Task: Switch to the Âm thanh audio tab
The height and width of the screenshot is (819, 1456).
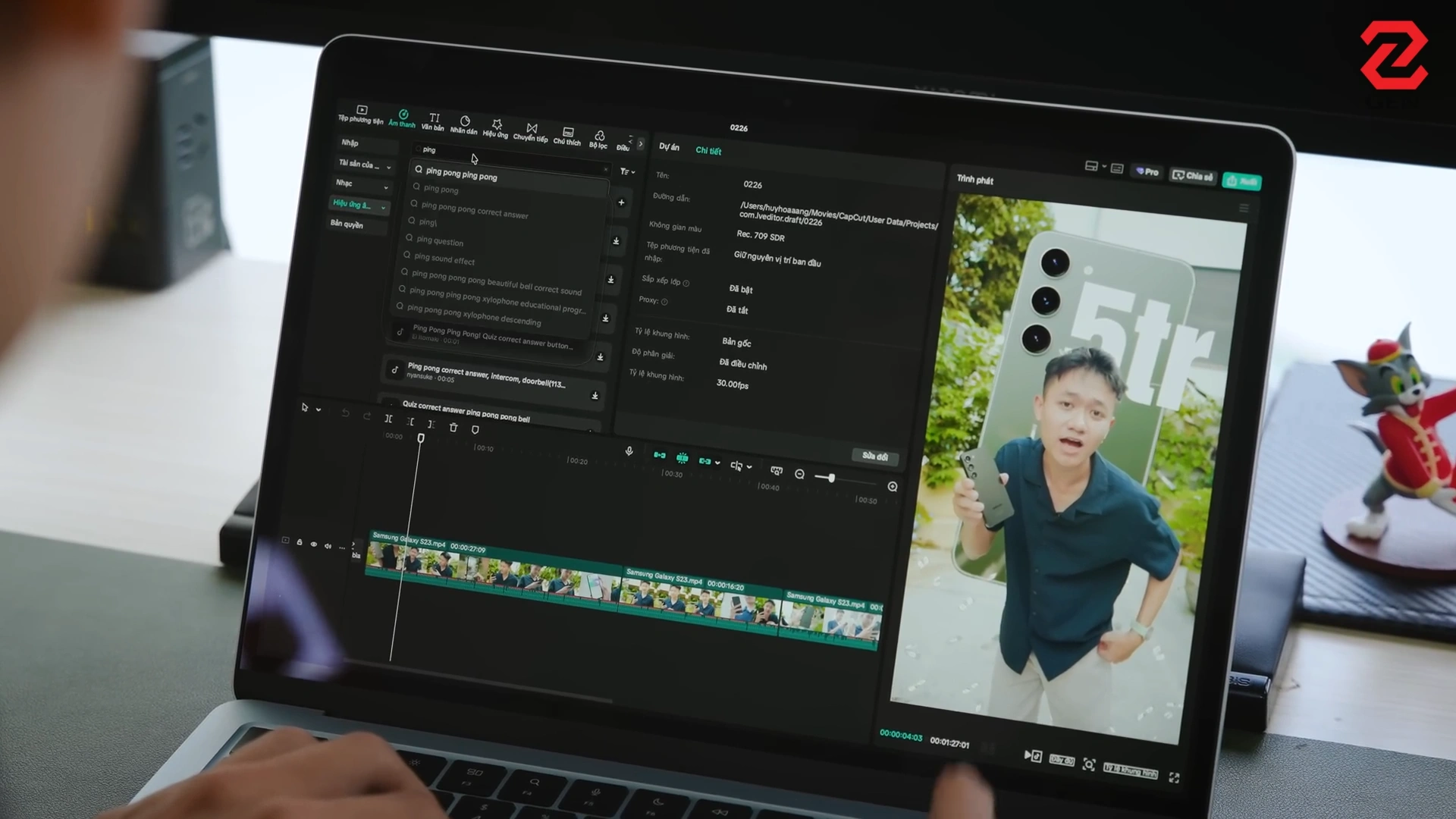Action: (403, 118)
